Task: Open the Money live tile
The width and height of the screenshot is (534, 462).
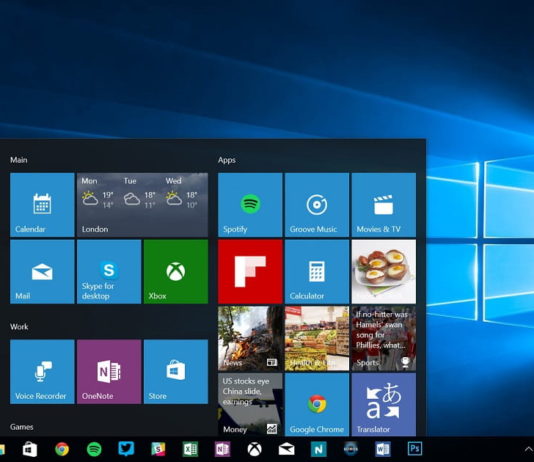Action: coord(250,404)
